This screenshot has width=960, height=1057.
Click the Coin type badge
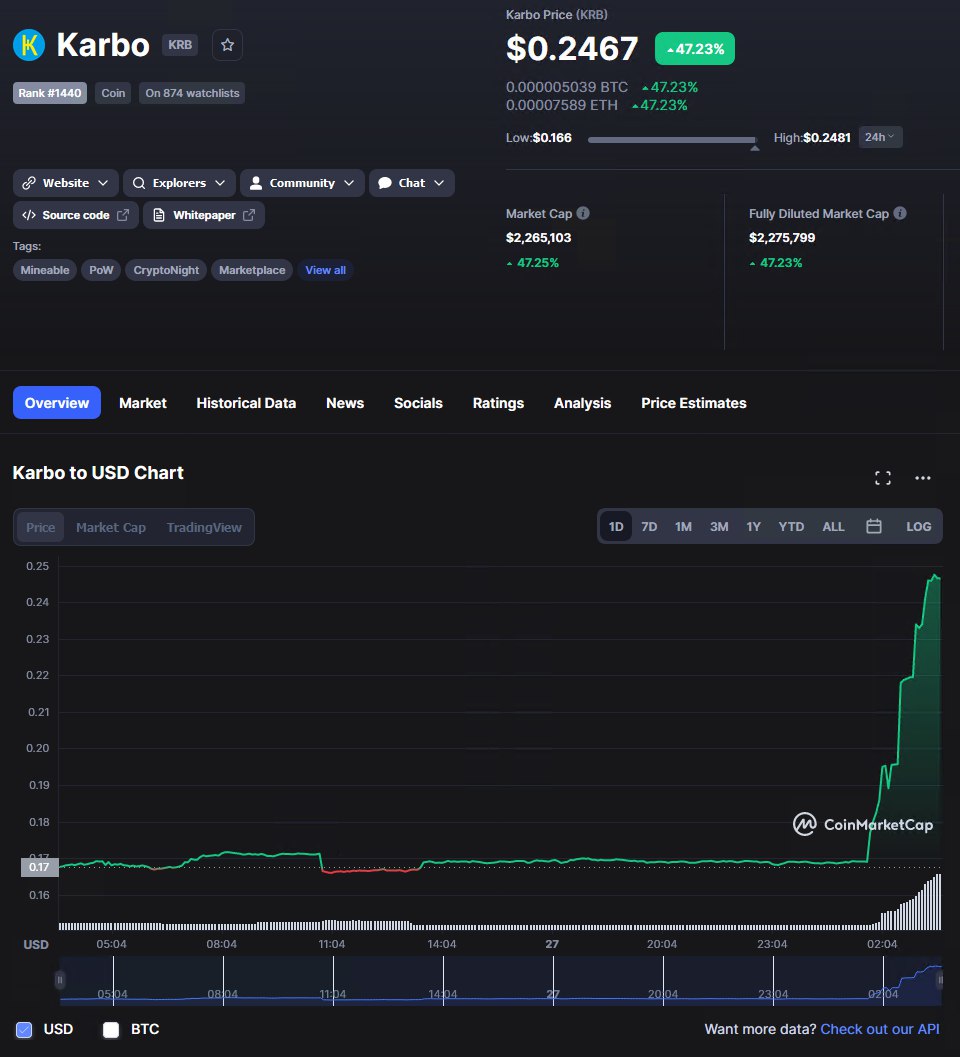(x=113, y=93)
